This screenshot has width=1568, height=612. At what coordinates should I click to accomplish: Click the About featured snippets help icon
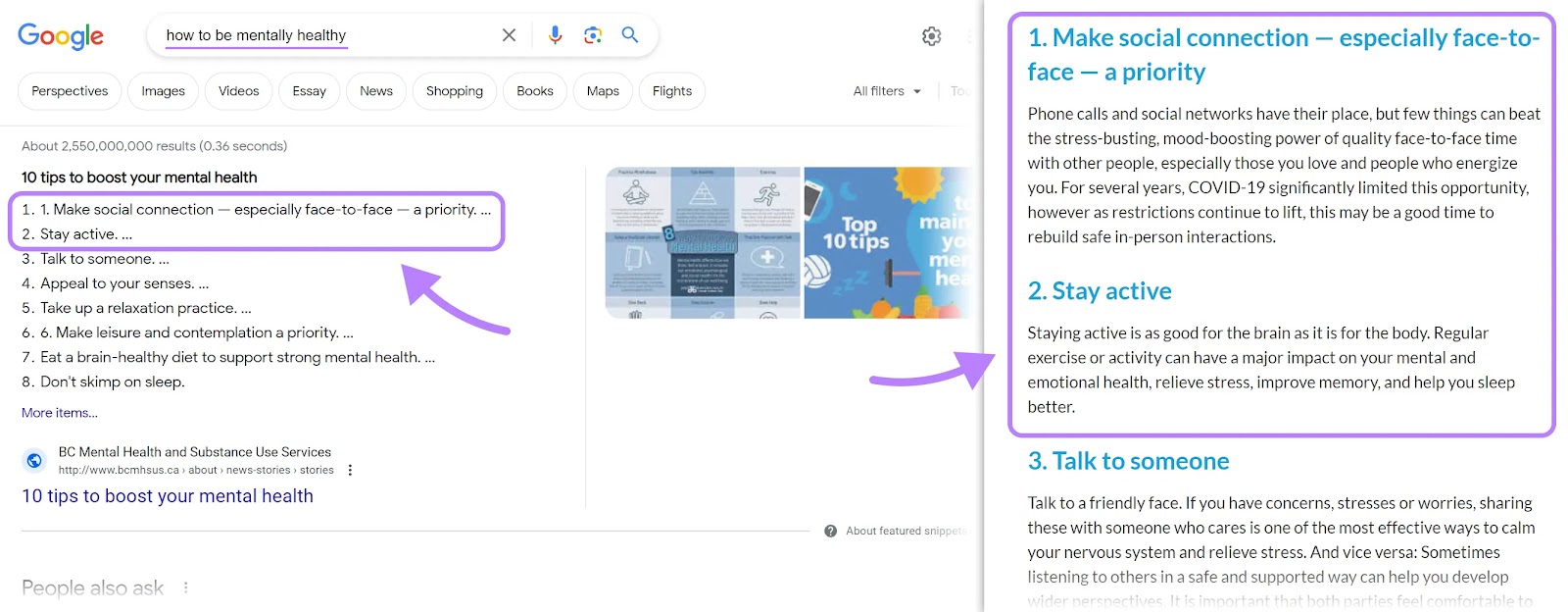pyautogui.click(x=830, y=531)
